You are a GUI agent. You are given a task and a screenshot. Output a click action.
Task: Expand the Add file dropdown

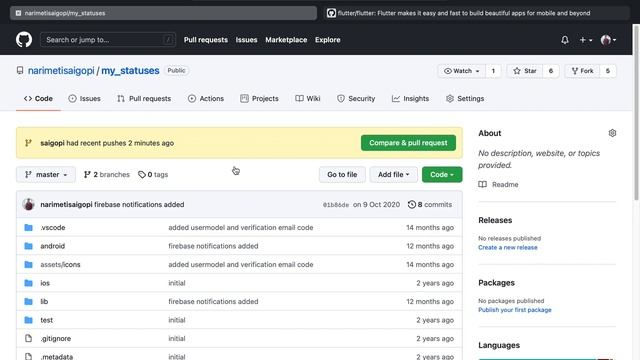click(393, 175)
